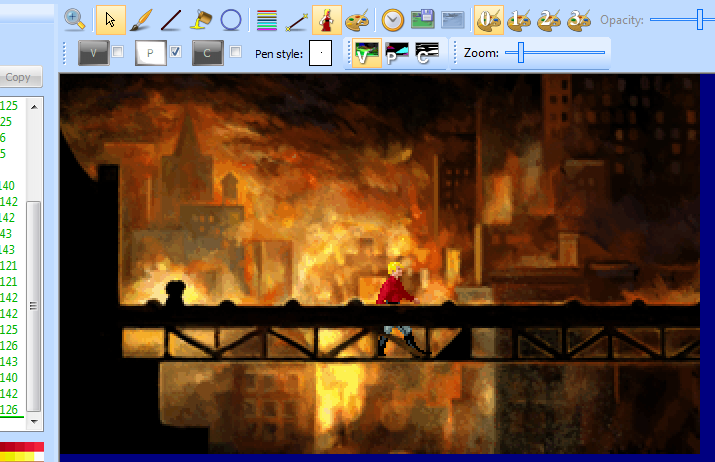
Task: Toggle the fake ego character icon
Action: [x=327, y=20]
